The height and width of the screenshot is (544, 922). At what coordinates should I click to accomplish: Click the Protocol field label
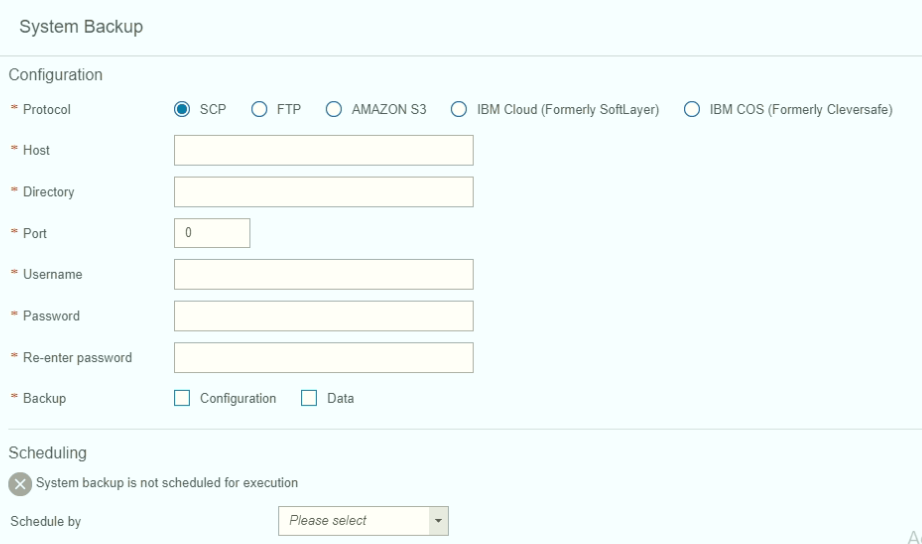coord(46,109)
